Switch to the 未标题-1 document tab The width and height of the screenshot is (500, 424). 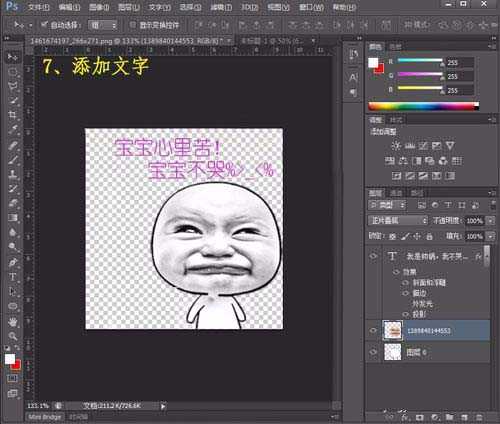276,41
